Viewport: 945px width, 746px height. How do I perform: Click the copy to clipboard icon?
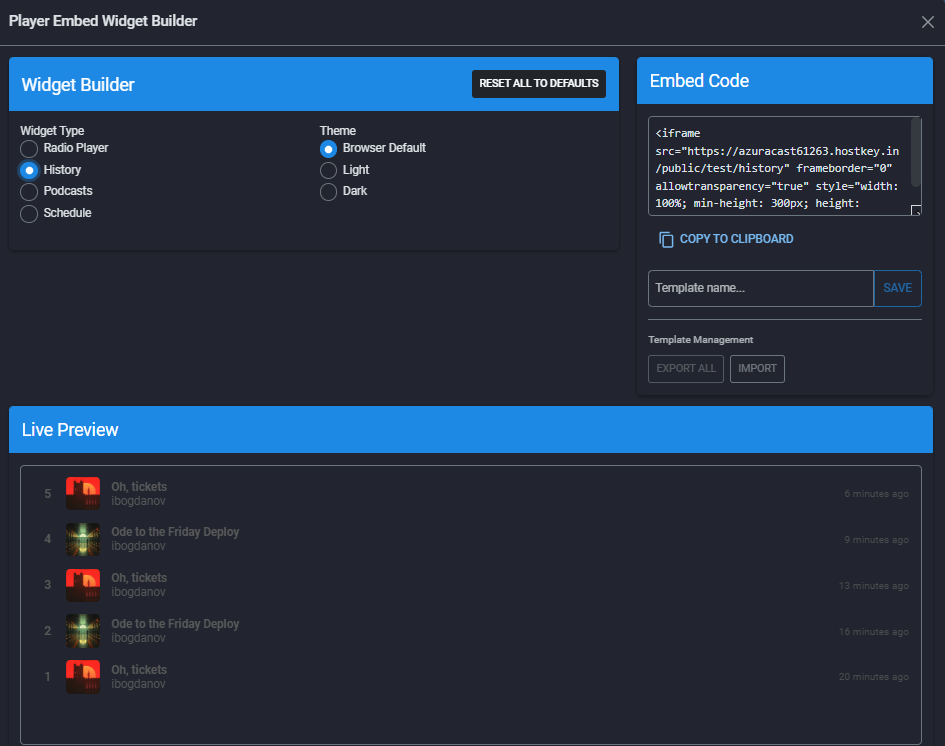[x=666, y=239]
